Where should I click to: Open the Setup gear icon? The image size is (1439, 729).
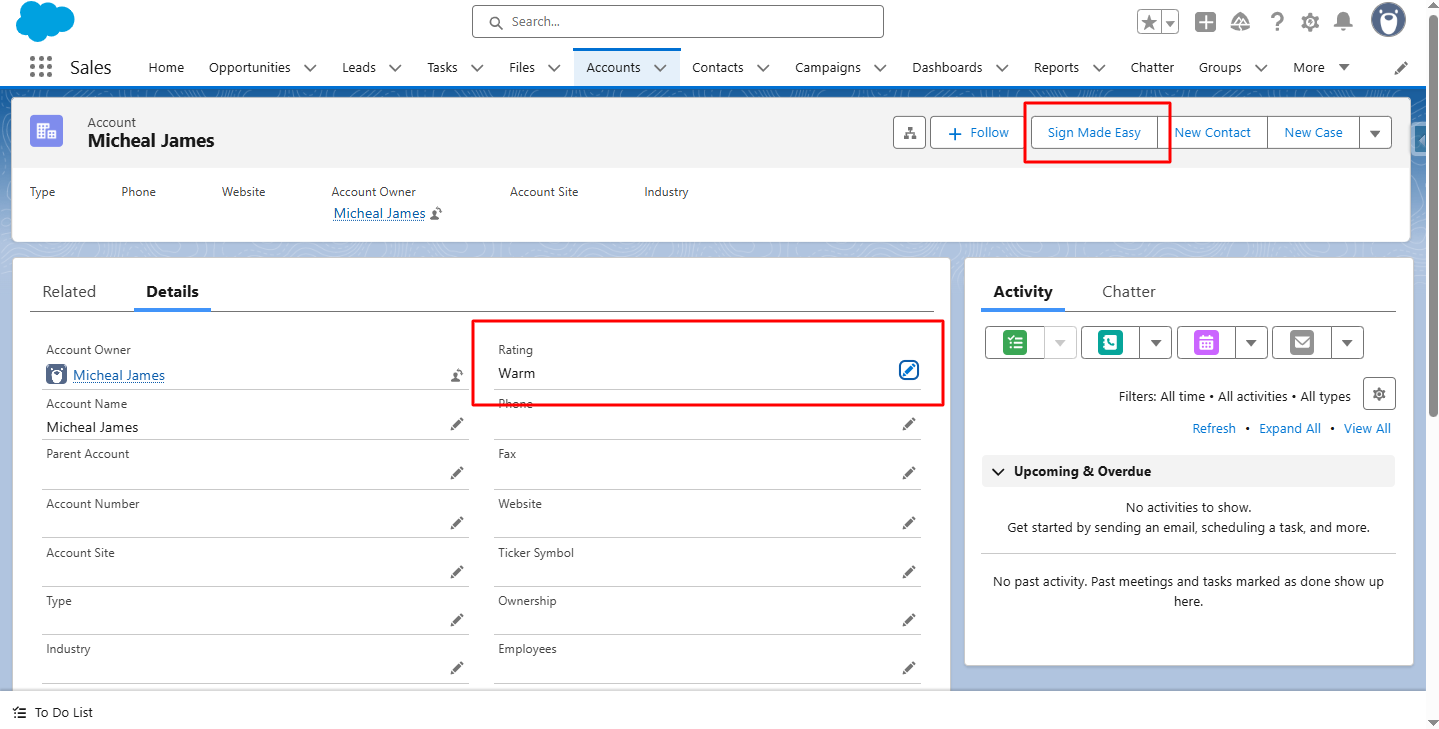[1310, 22]
